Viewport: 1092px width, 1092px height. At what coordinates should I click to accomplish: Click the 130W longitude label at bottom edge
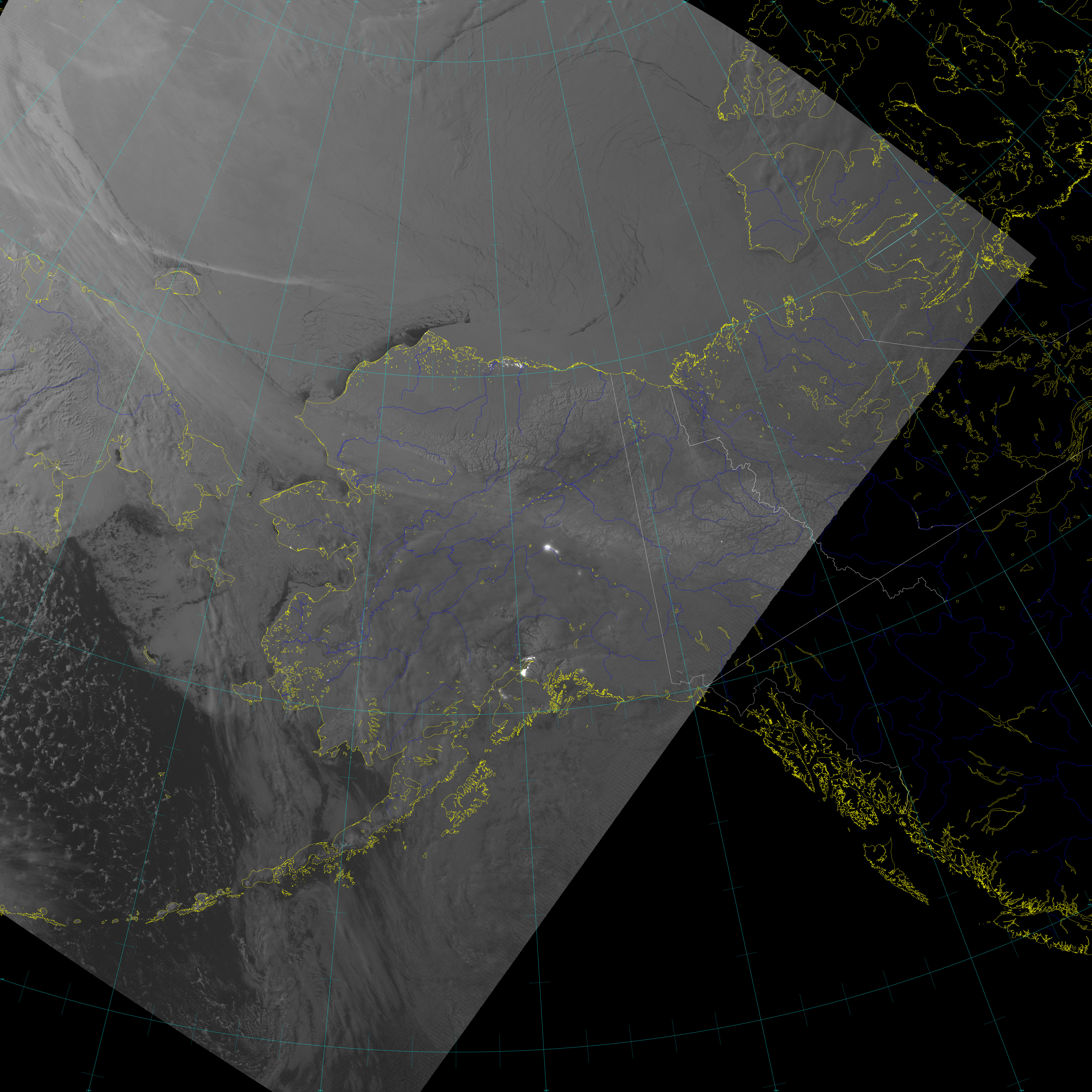click(x=1021, y=1090)
